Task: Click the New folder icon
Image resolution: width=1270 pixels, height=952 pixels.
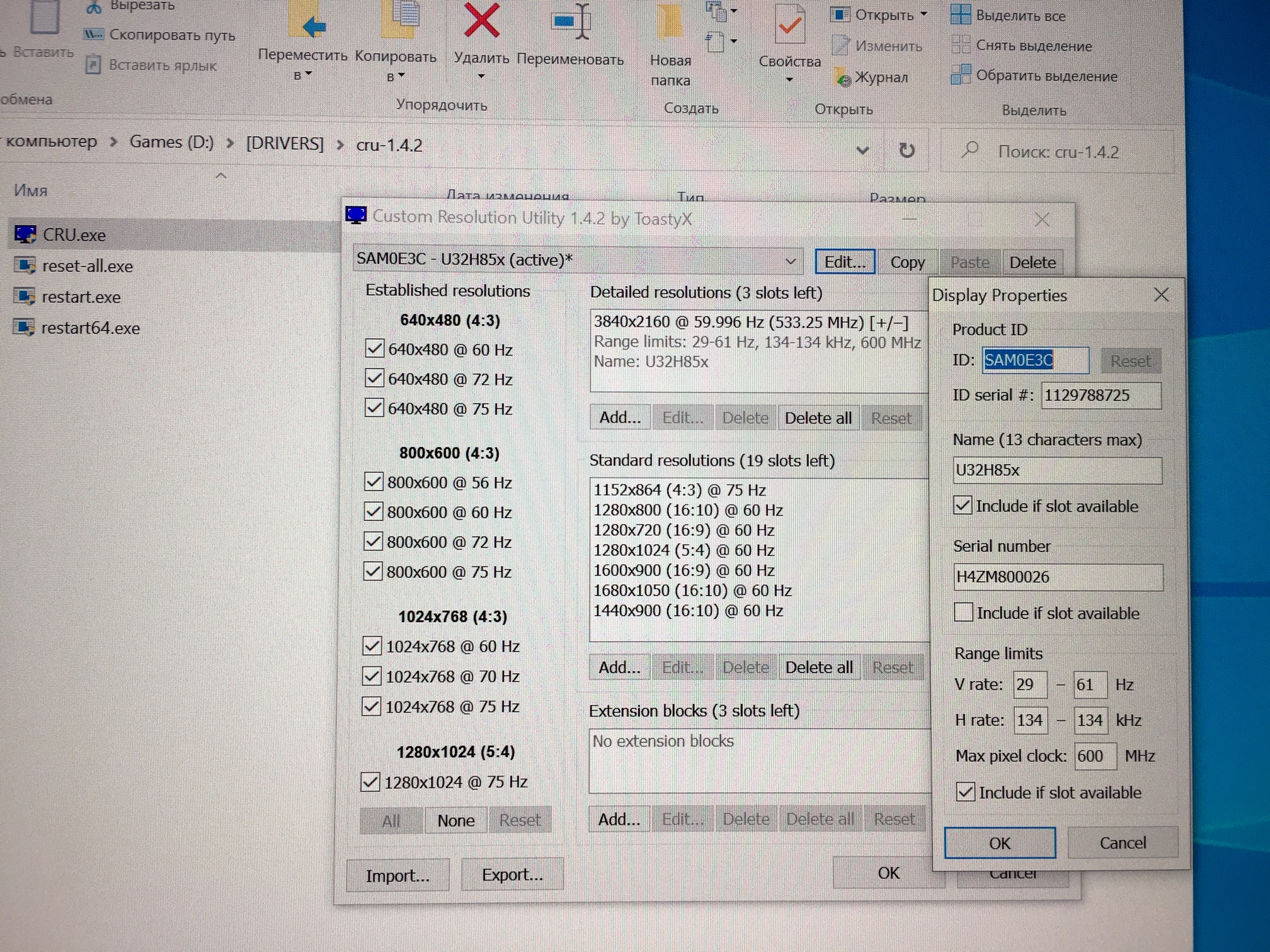Action: tap(669, 24)
